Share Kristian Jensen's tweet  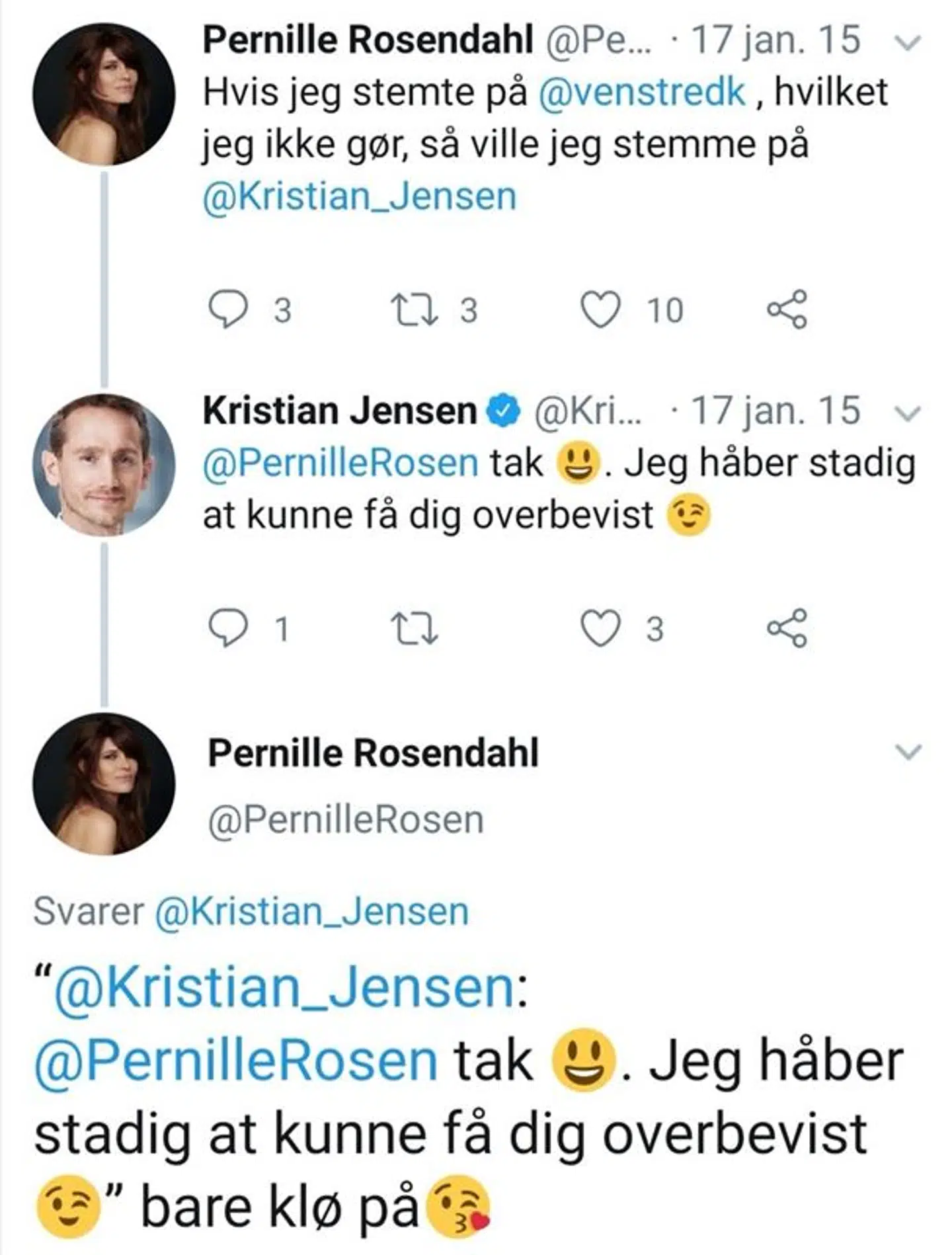click(x=787, y=627)
